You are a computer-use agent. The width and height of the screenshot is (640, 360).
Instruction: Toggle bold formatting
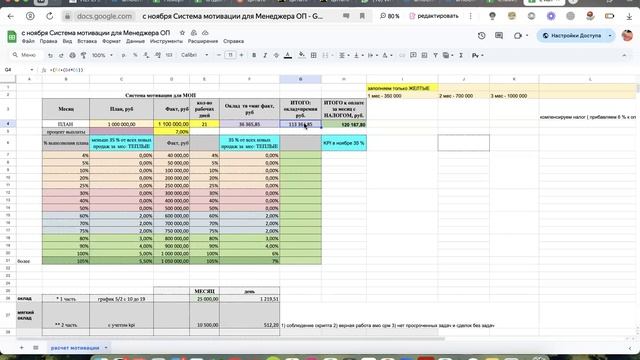[254, 55]
